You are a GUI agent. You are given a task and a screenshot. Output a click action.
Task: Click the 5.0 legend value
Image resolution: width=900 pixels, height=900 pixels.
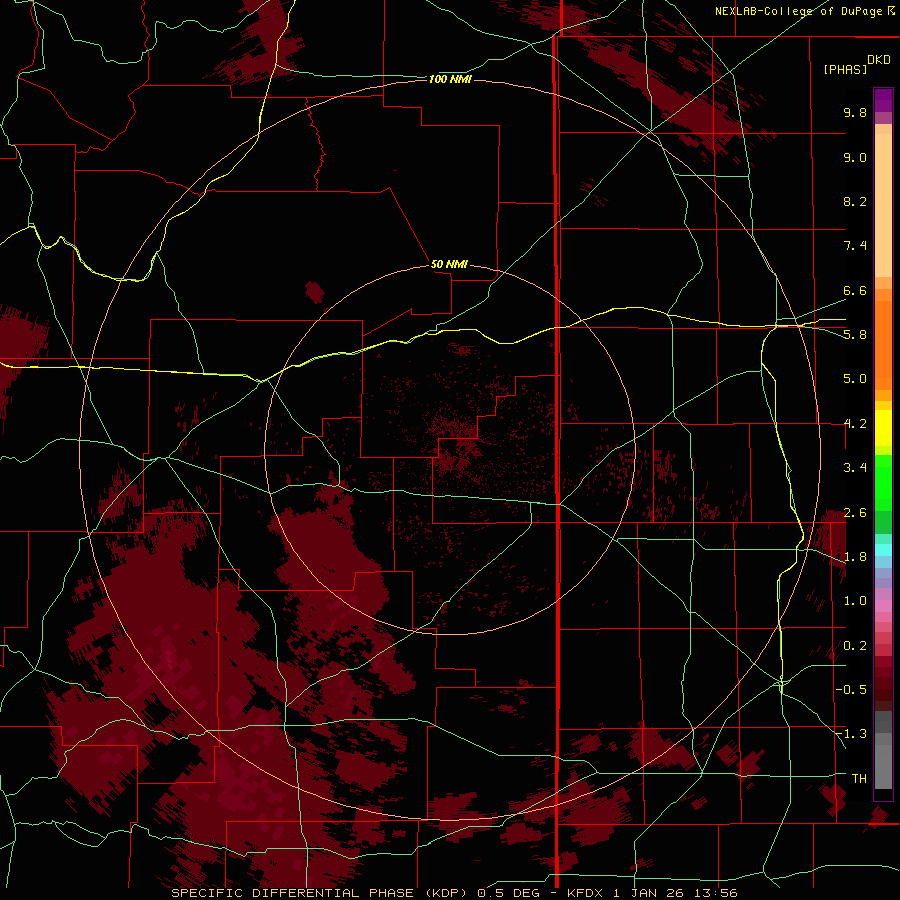coord(855,379)
